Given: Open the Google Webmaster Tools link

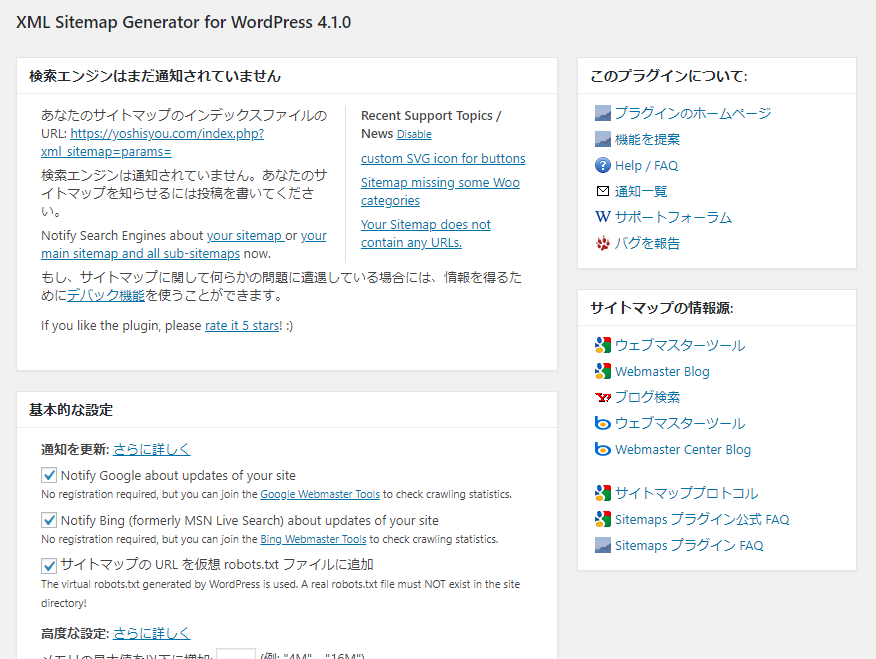Looking at the screenshot, I should (320, 494).
